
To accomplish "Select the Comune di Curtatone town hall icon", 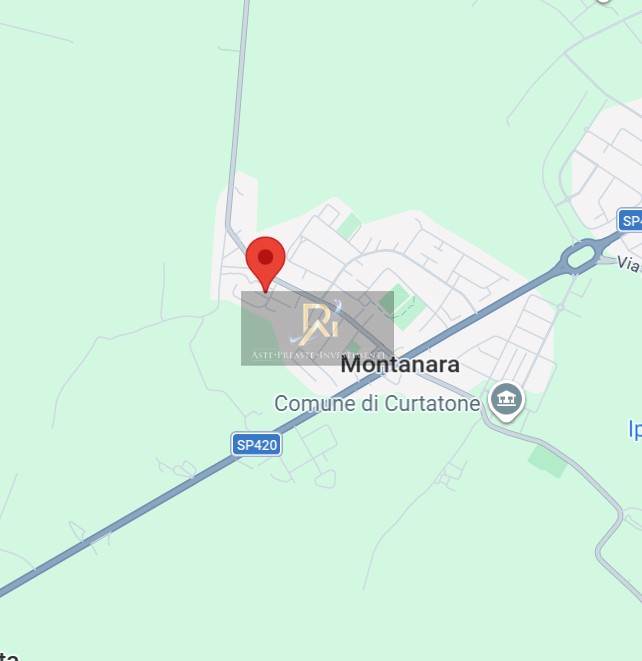I will coord(507,400).
